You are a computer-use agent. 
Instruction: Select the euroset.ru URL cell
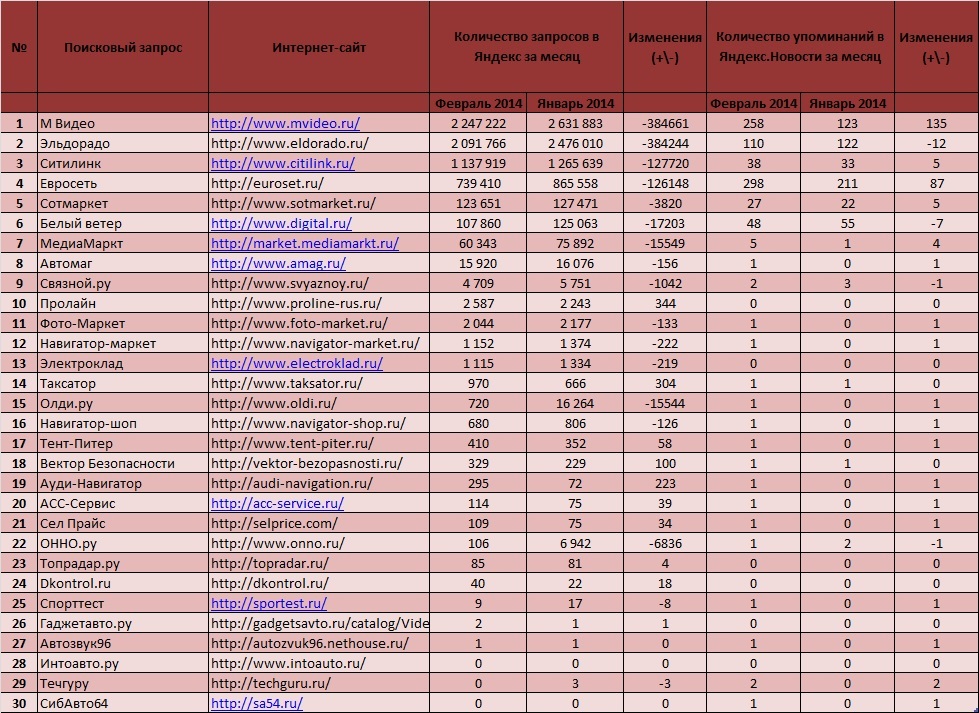click(x=319, y=183)
